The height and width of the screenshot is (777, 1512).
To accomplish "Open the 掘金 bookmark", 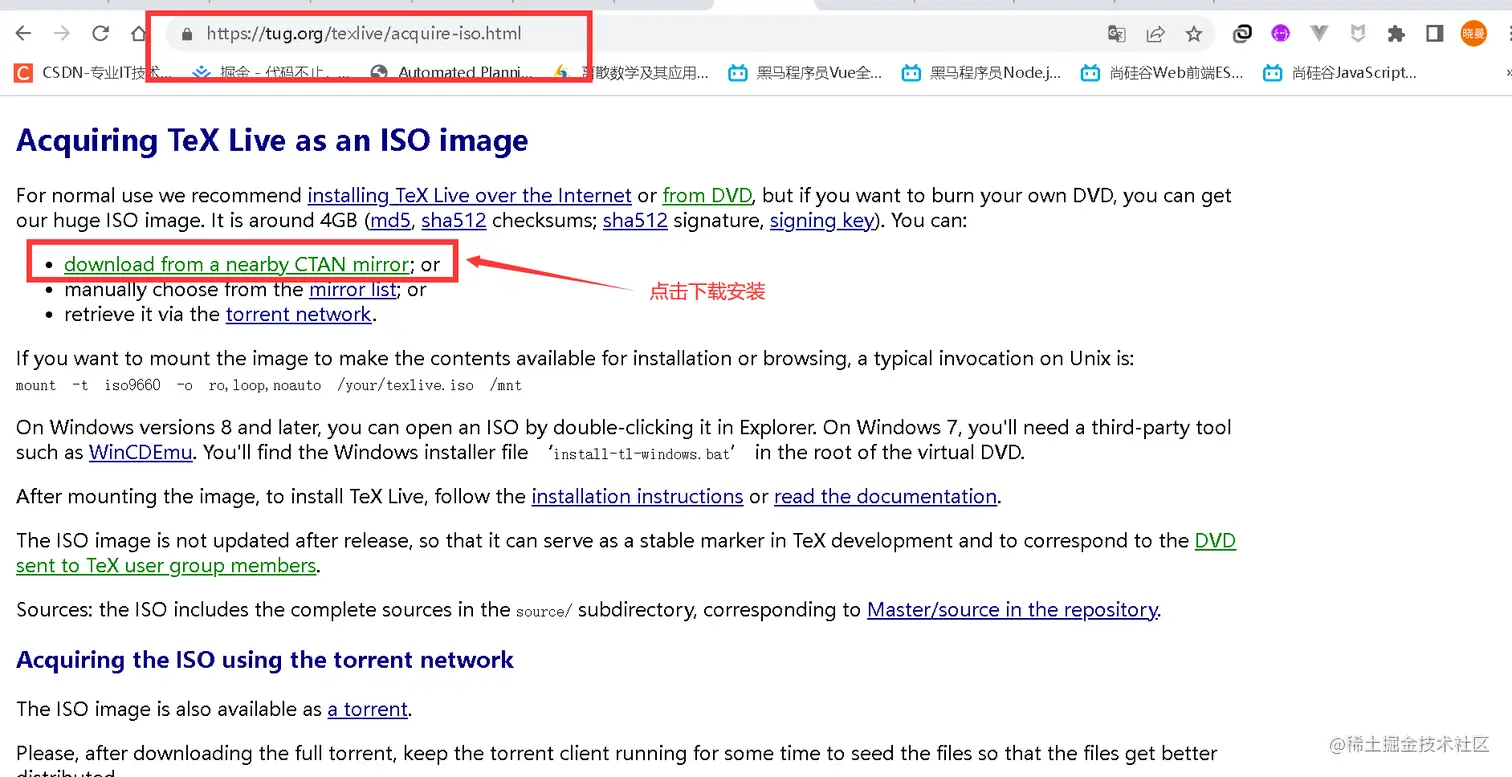I will pyautogui.click(x=272, y=72).
